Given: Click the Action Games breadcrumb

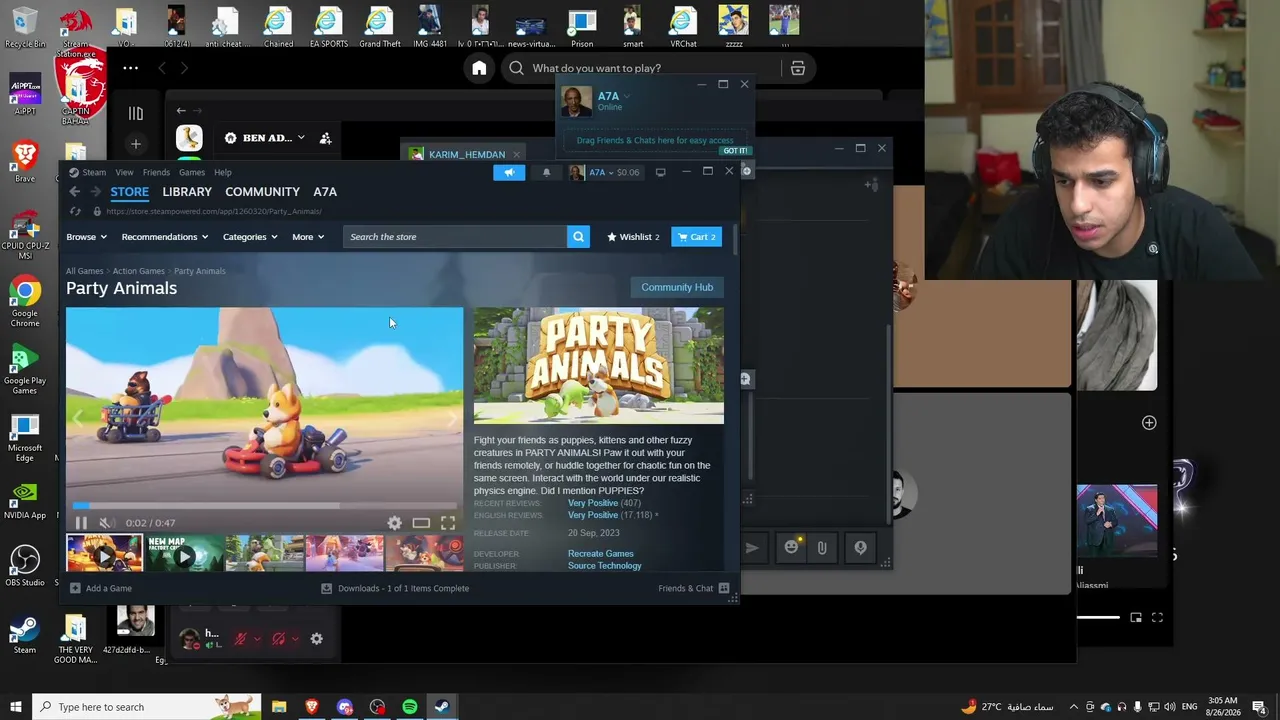Looking at the screenshot, I should [x=139, y=271].
